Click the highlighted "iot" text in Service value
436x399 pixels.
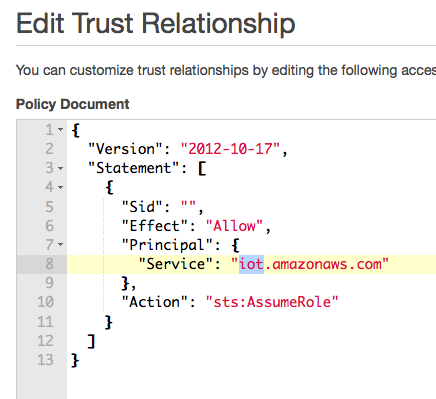251,264
